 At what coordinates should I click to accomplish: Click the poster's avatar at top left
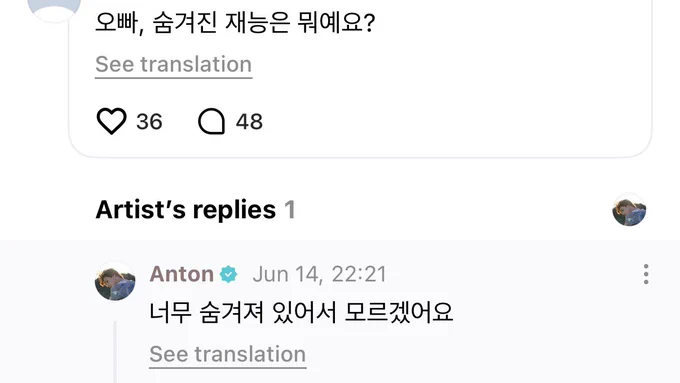pyautogui.click(x=54, y=8)
